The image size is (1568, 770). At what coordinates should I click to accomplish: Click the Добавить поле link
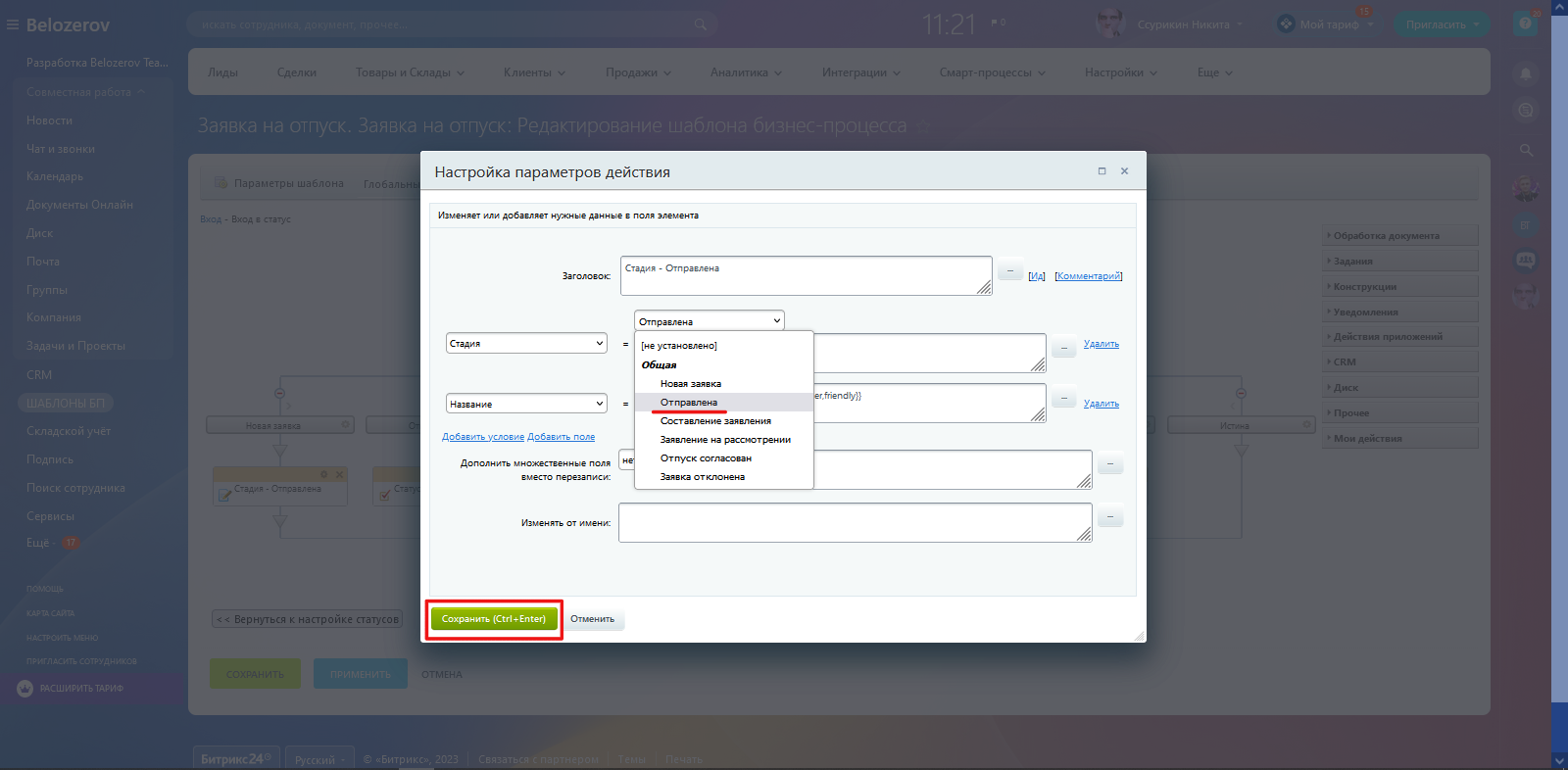coord(562,437)
